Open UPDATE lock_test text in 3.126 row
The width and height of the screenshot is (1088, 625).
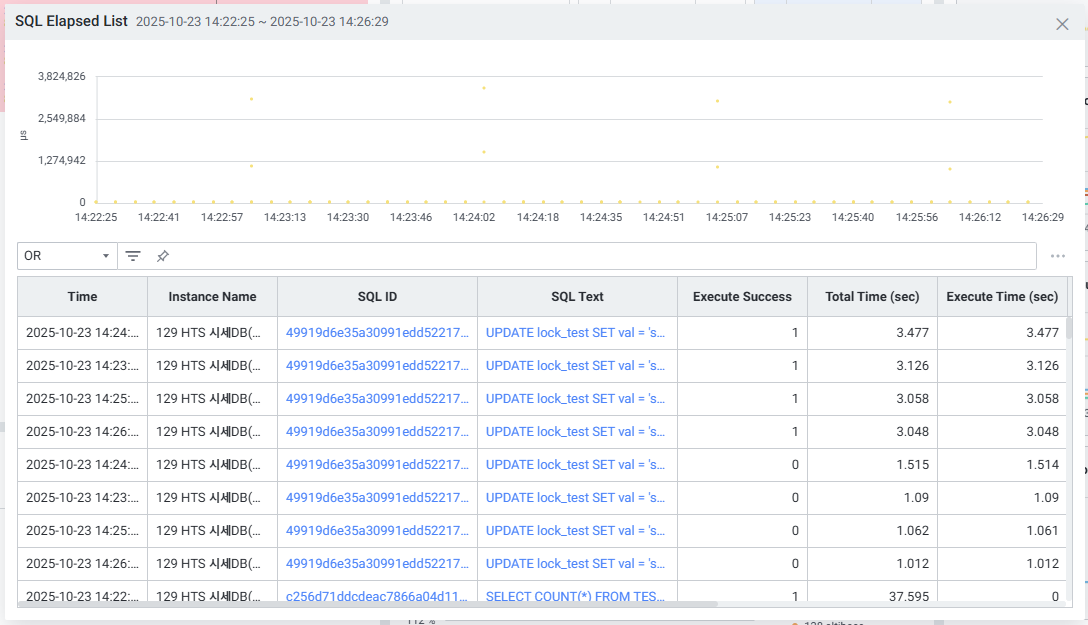coord(575,366)
